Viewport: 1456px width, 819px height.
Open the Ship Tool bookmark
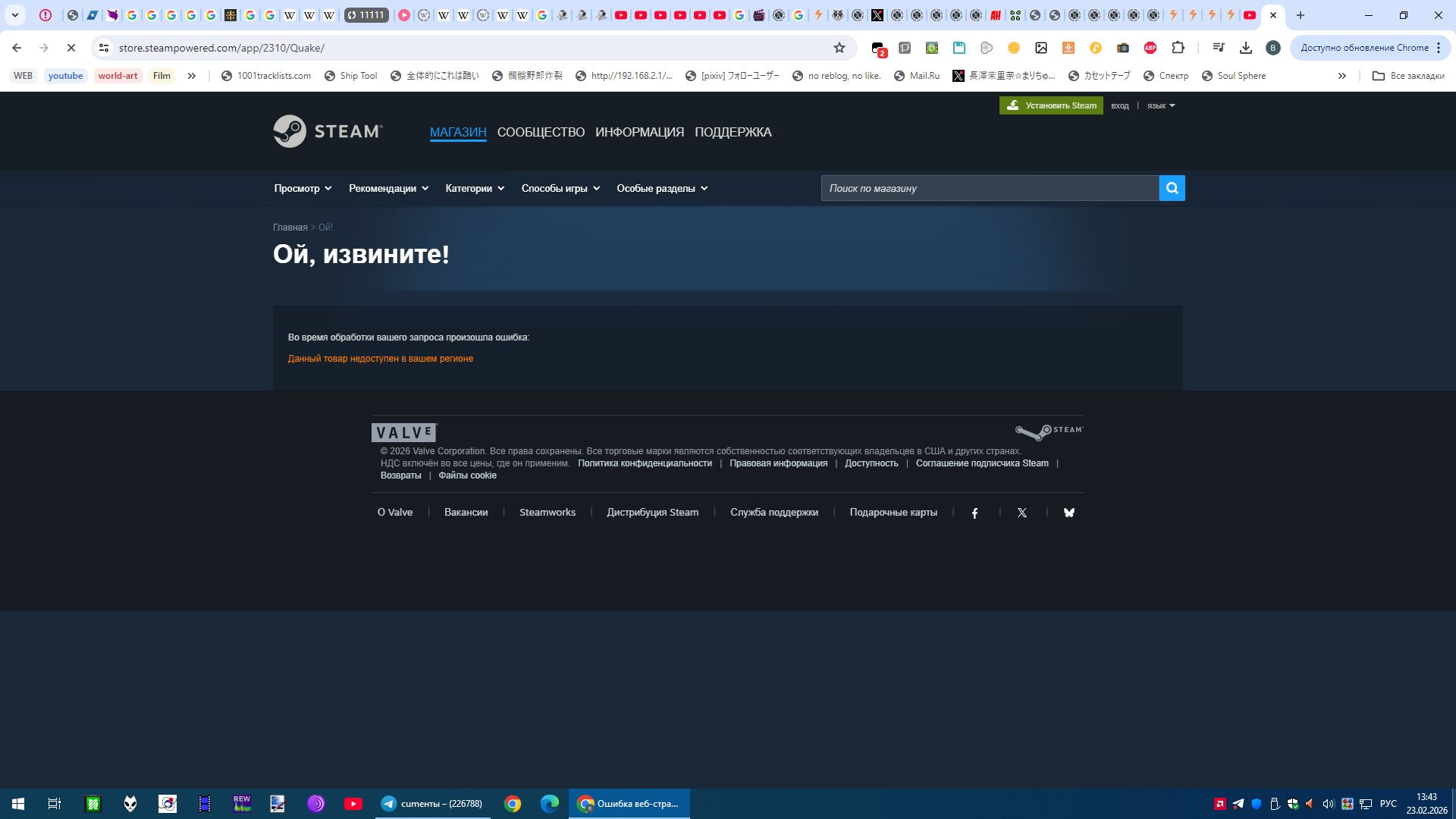[x=350, y=76]
